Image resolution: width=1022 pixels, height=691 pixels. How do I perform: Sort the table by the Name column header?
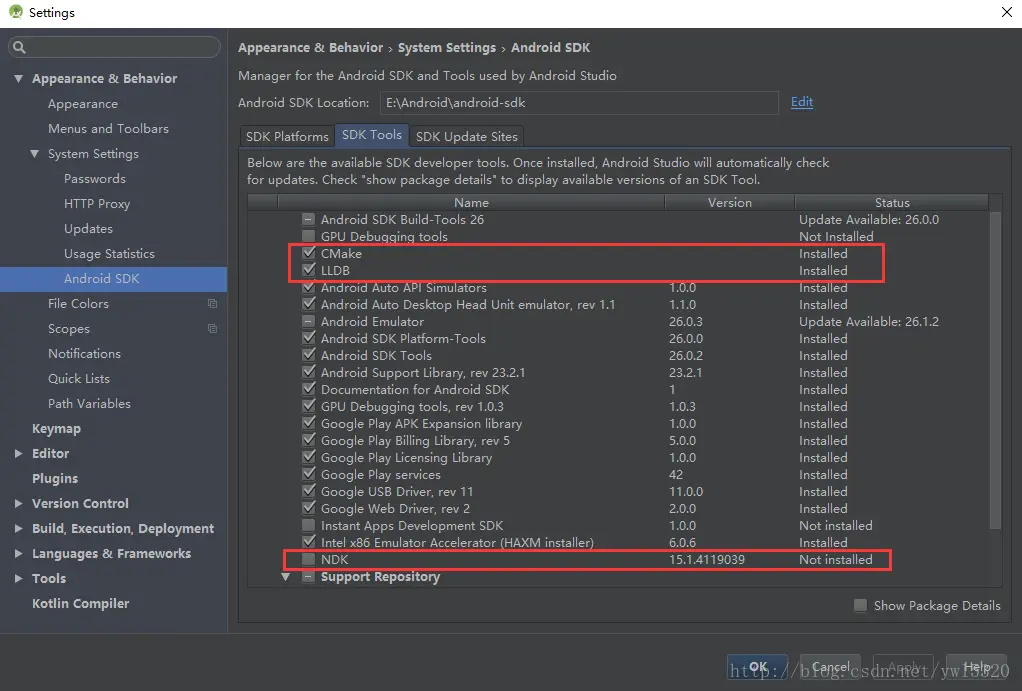[x=471, y=202]
